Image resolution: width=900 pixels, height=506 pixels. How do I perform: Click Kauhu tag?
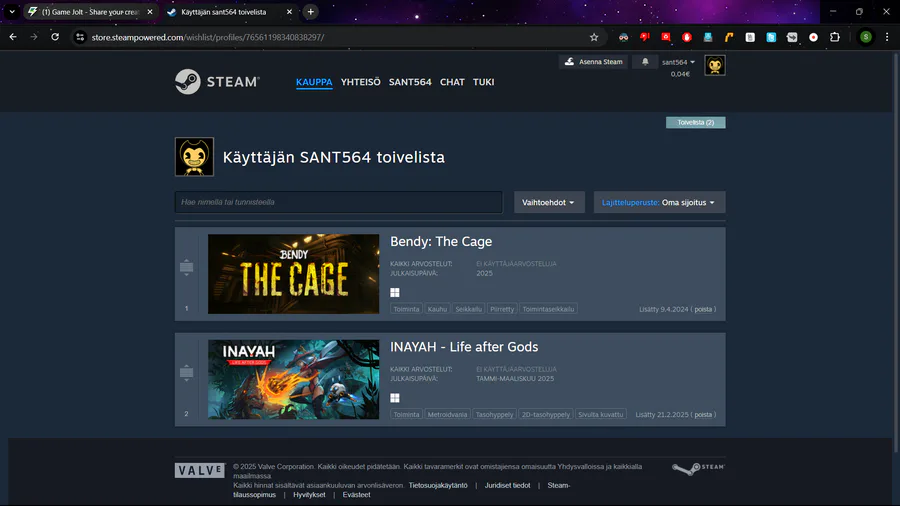(437, 309)
